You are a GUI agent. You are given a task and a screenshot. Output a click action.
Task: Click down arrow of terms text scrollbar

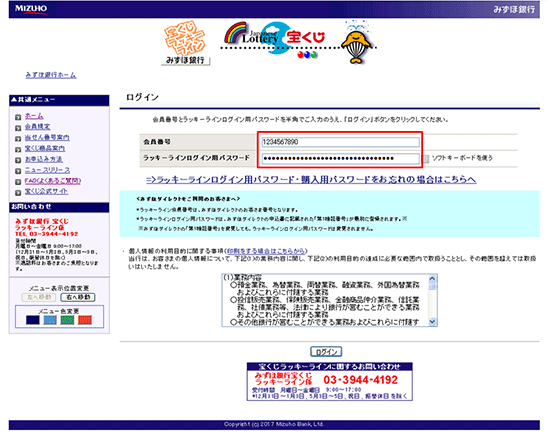pos(432,321)
